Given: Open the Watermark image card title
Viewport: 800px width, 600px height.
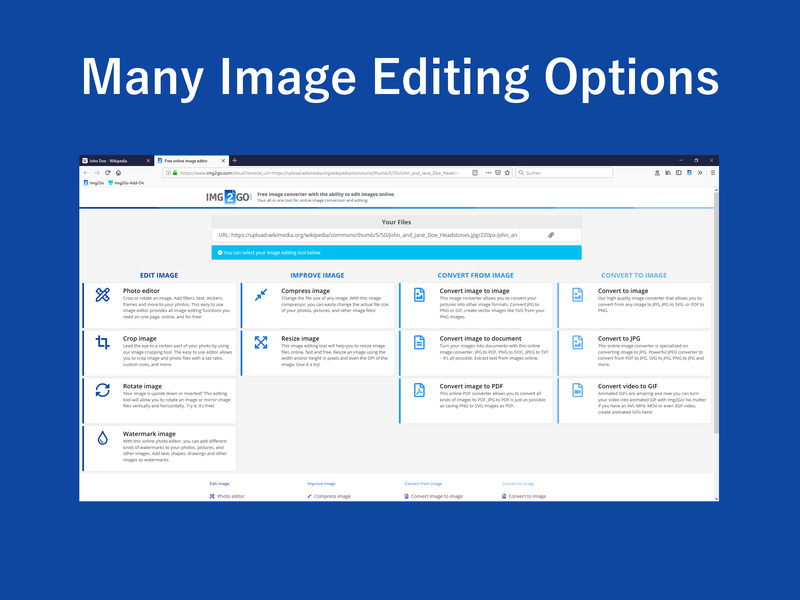Looking at the screenshot, I should (149, 434).
